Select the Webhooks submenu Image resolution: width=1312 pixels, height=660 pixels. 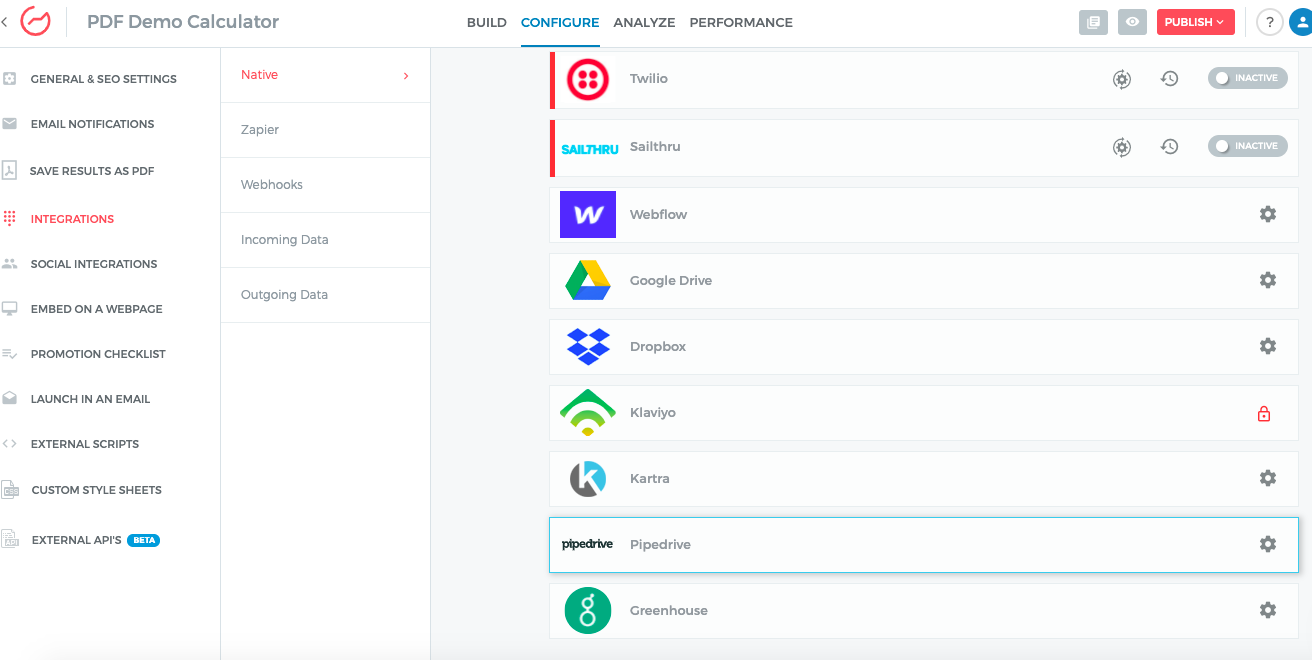pos(325,185)
